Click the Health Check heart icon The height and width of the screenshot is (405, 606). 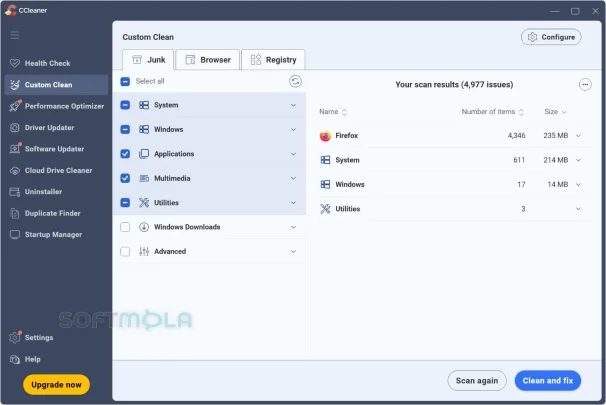15,63
